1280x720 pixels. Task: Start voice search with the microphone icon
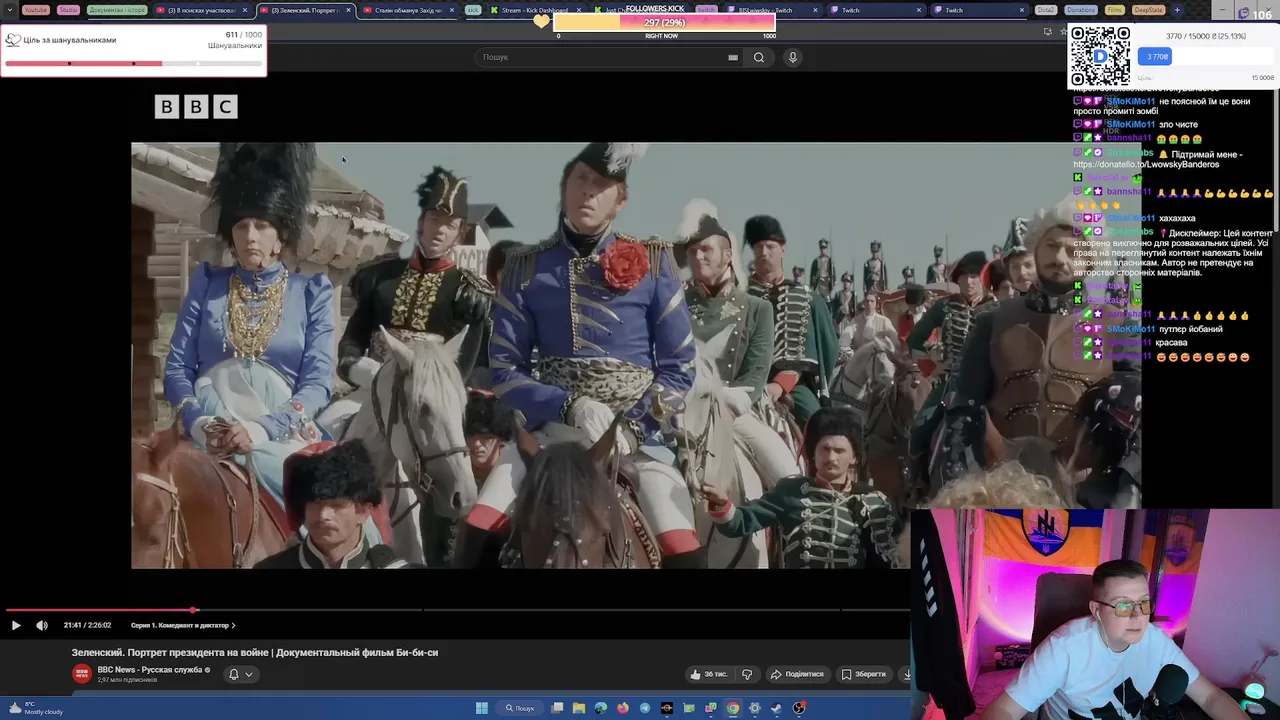[792, 57]
